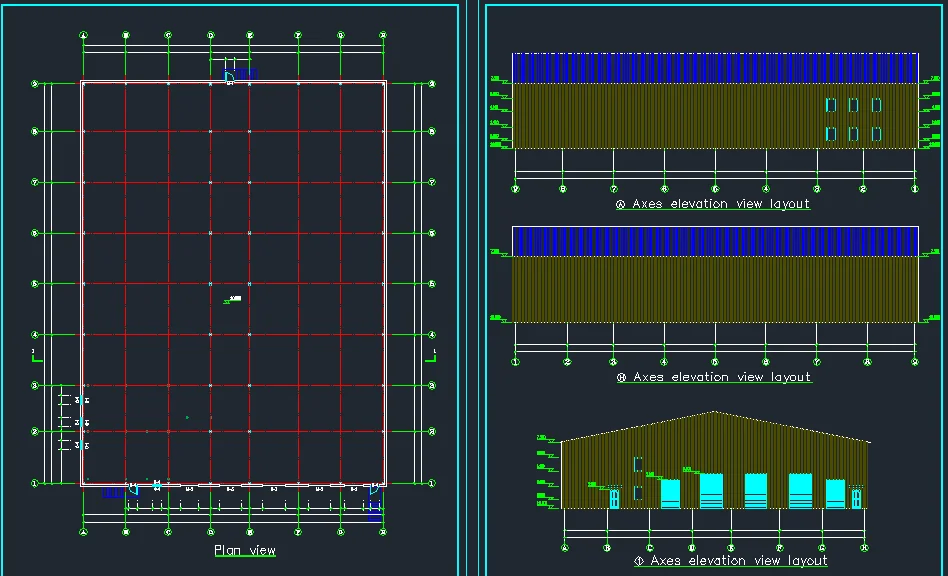This screenshot has width=948, height=576.
Task: Select the top elevation view layout title
Action: click(713, 204)
